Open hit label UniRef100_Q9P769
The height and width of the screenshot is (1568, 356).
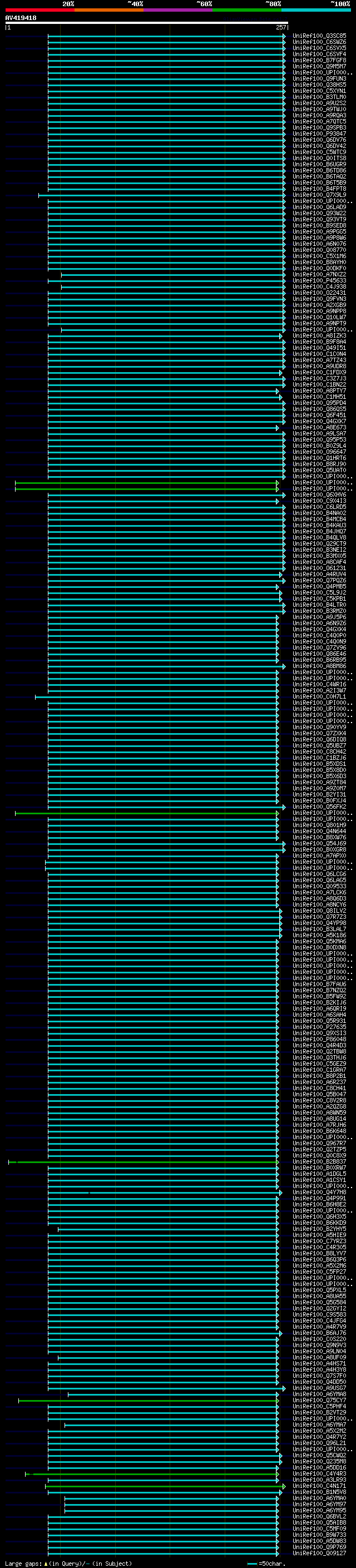[319, 1547]
